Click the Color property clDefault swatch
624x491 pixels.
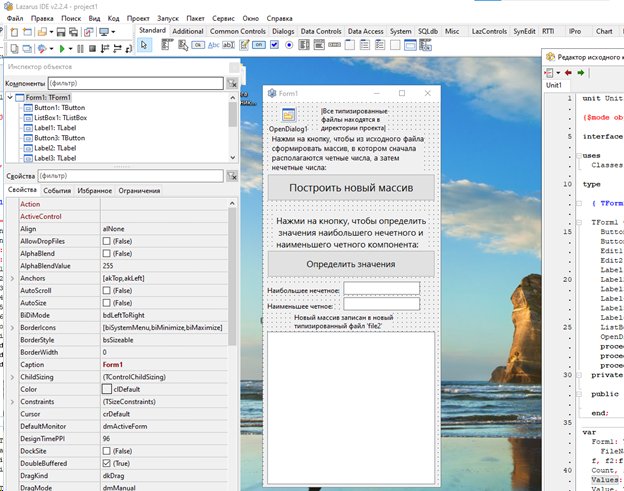tap(108, 388)
